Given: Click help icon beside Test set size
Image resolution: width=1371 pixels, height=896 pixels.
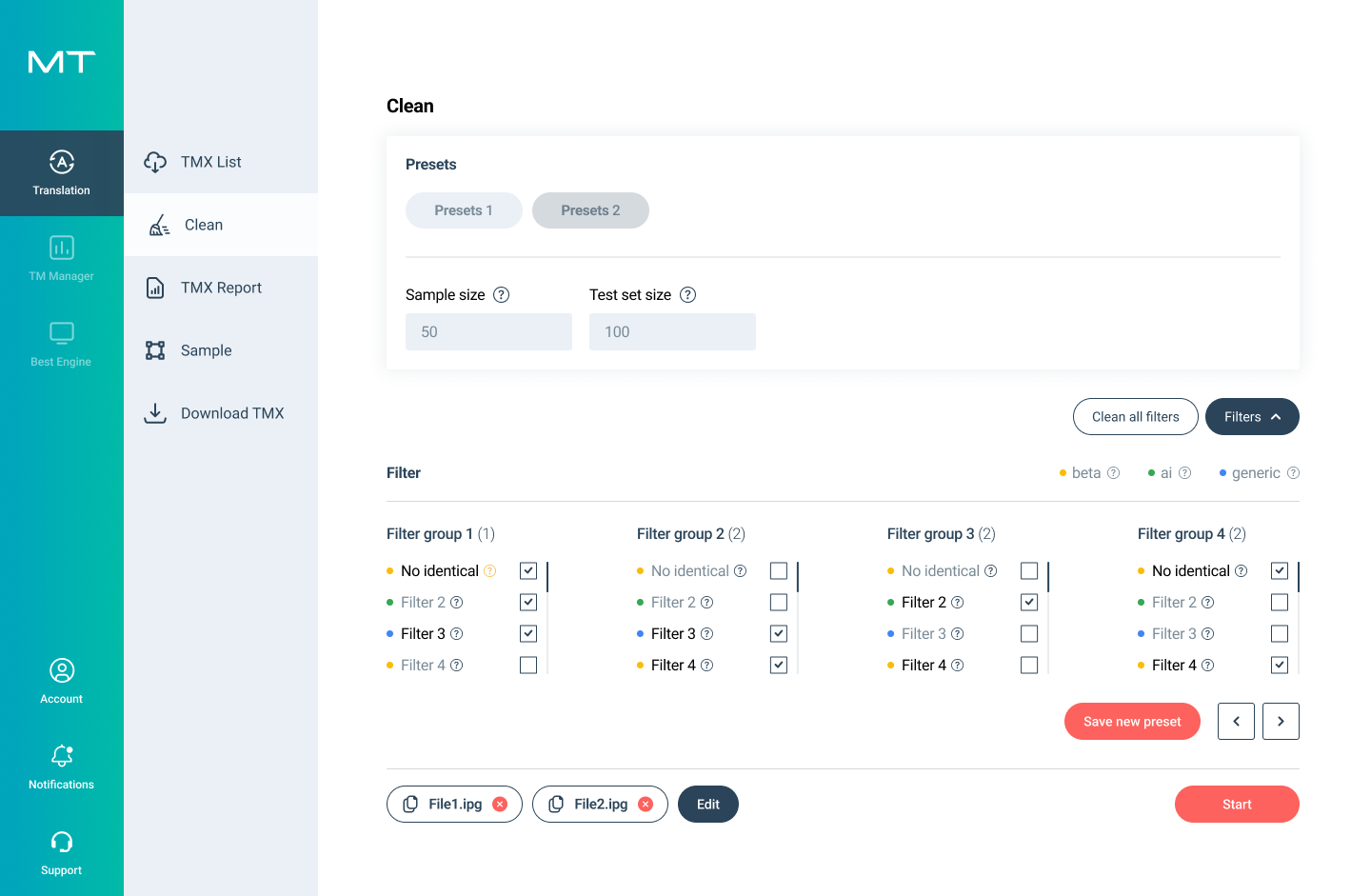Looking at the screenshot, I should point(688,295).
